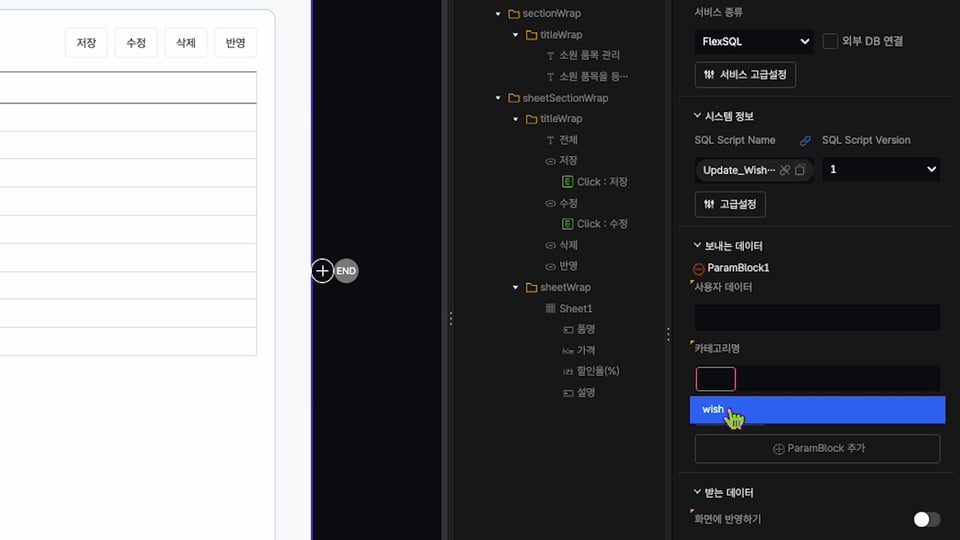Image resolution: width=960 pixels, height=540 pixels.
Task: Open 서비스 고급설정 button
Action: point(745,75)
